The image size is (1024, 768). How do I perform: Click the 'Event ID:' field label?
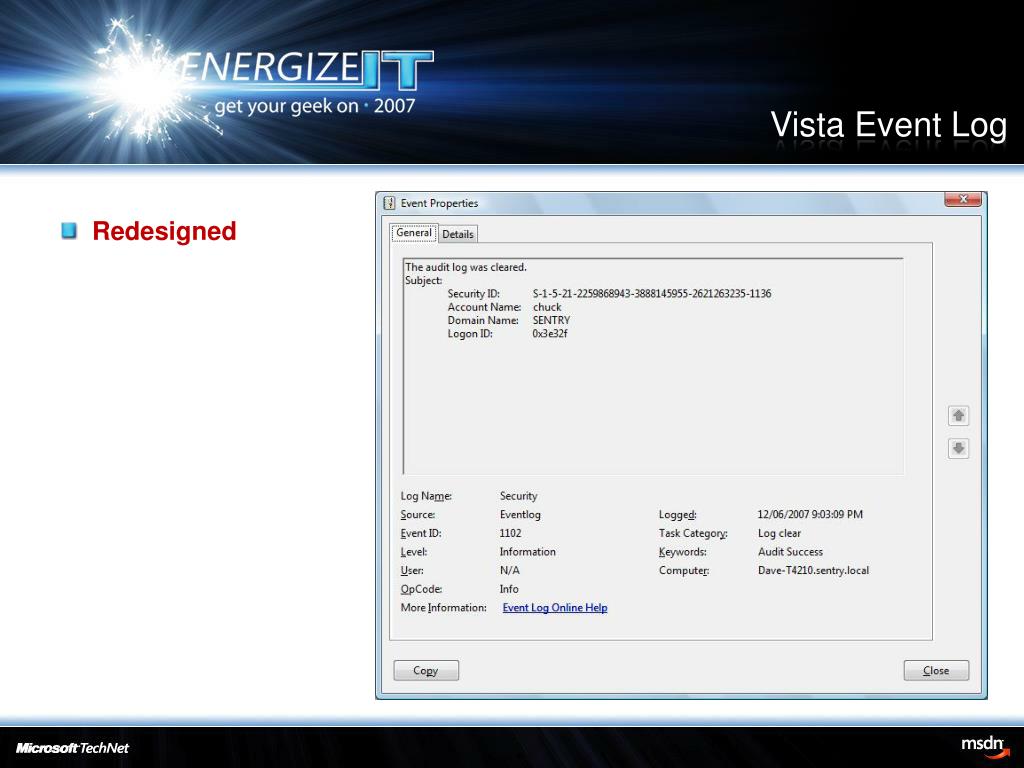(x=421, y=533)
